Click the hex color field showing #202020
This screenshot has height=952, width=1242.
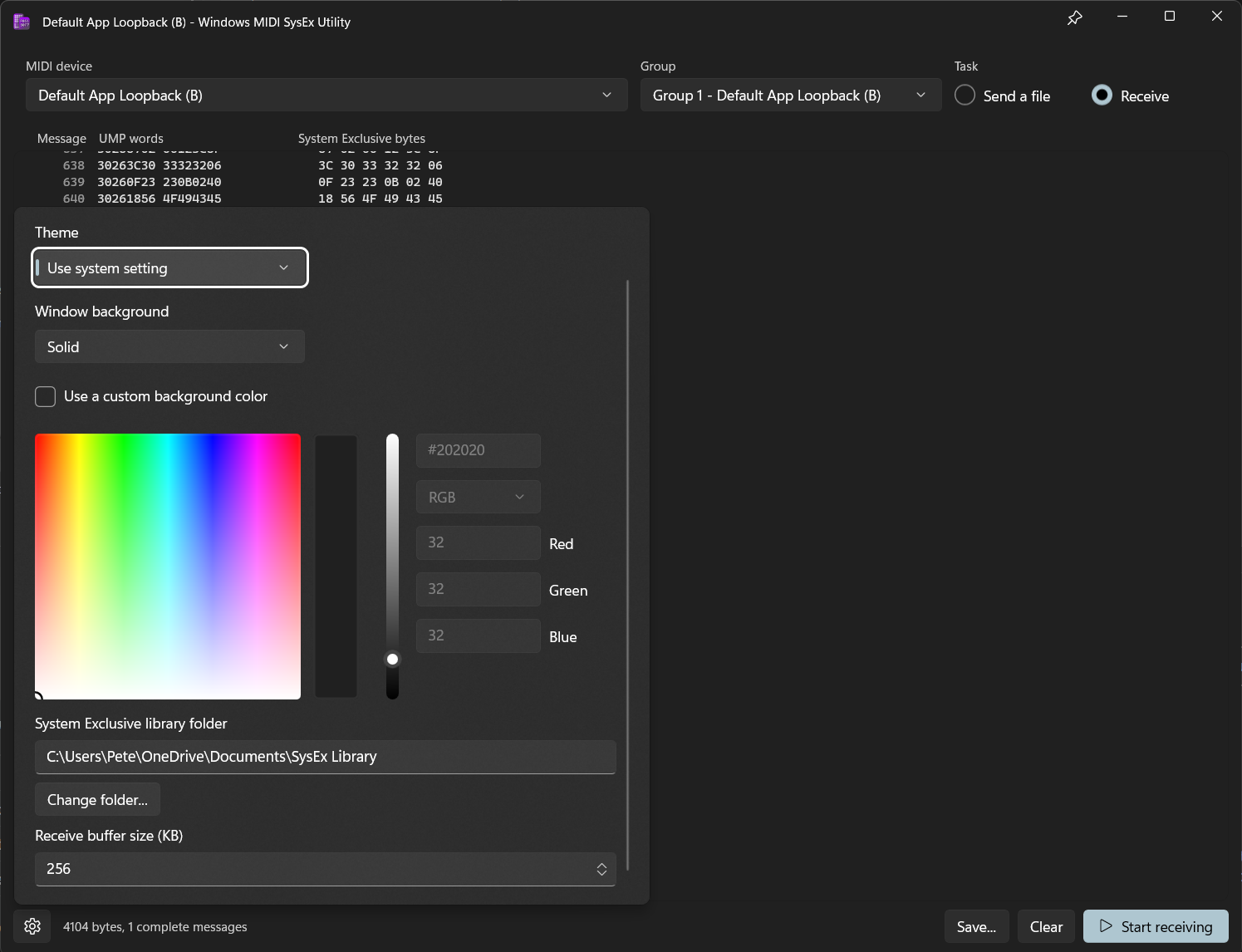click(x=478, y=450)
